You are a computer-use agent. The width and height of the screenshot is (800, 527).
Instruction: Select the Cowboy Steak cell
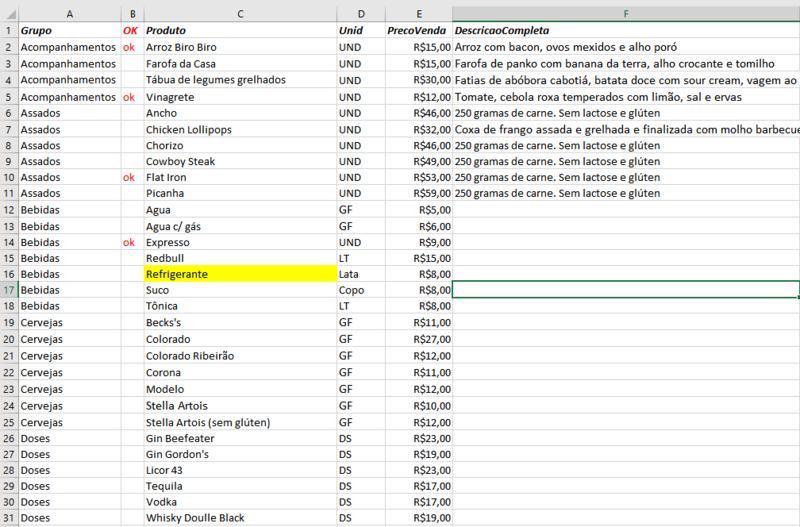(x=240, y=161)
